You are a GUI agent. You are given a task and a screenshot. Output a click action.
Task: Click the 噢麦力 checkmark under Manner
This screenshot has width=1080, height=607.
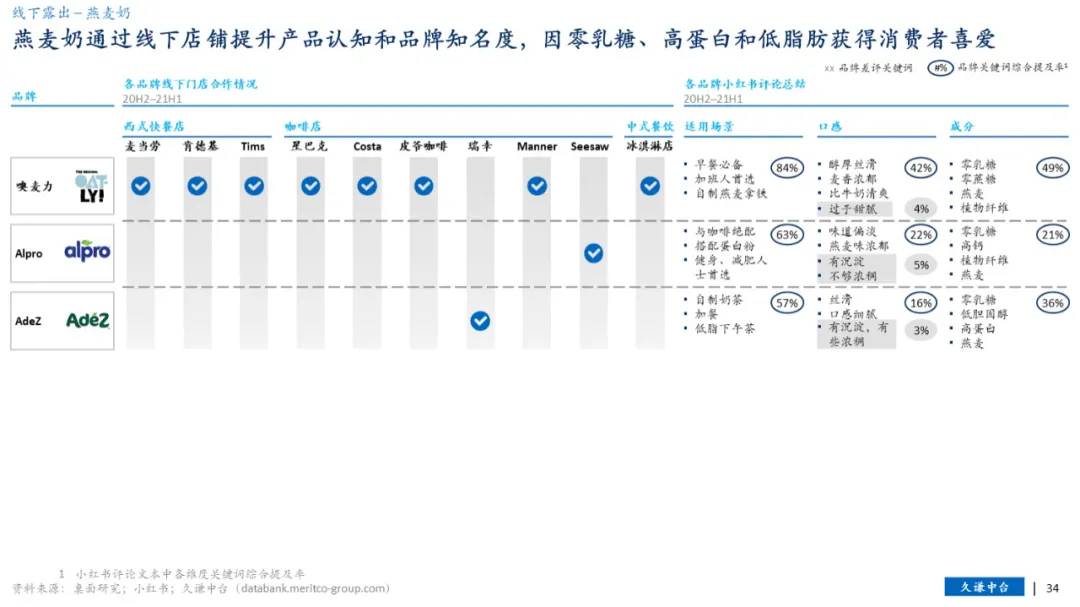point(537,186)
